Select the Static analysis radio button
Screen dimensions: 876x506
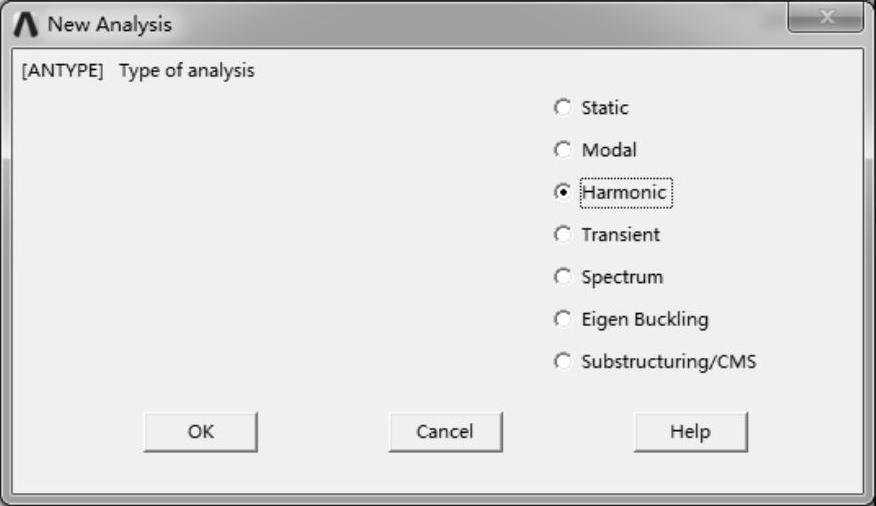tap(563, 107)
